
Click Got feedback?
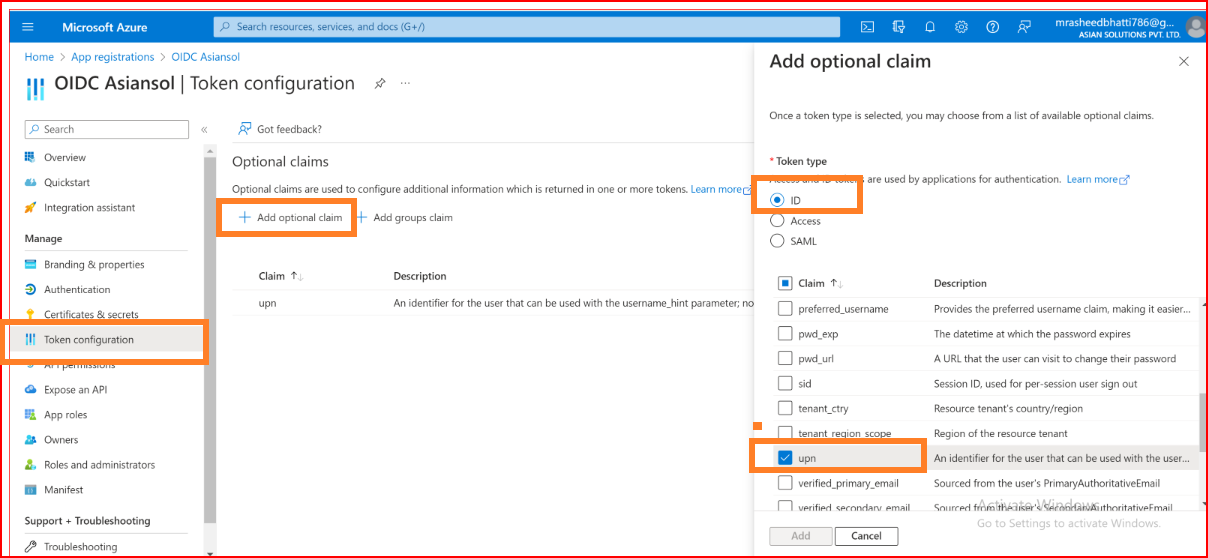[280, 129]
